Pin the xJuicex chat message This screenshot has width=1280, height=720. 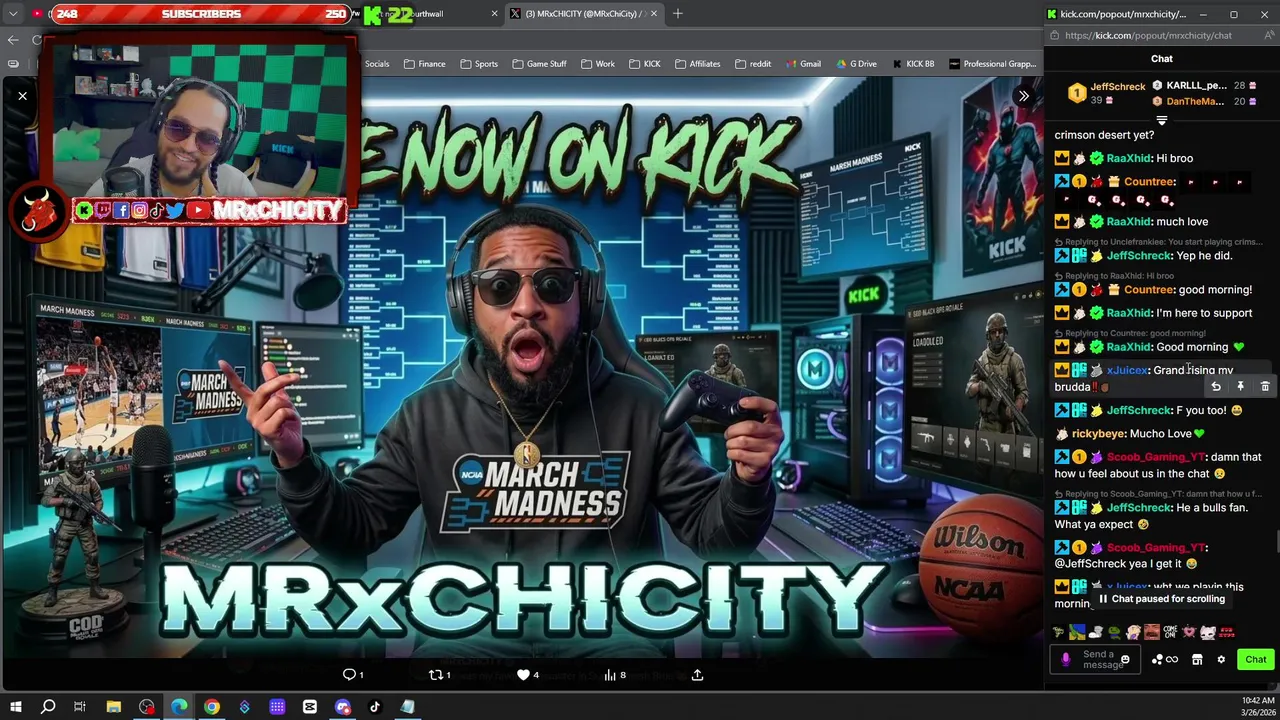[1240, 387]
